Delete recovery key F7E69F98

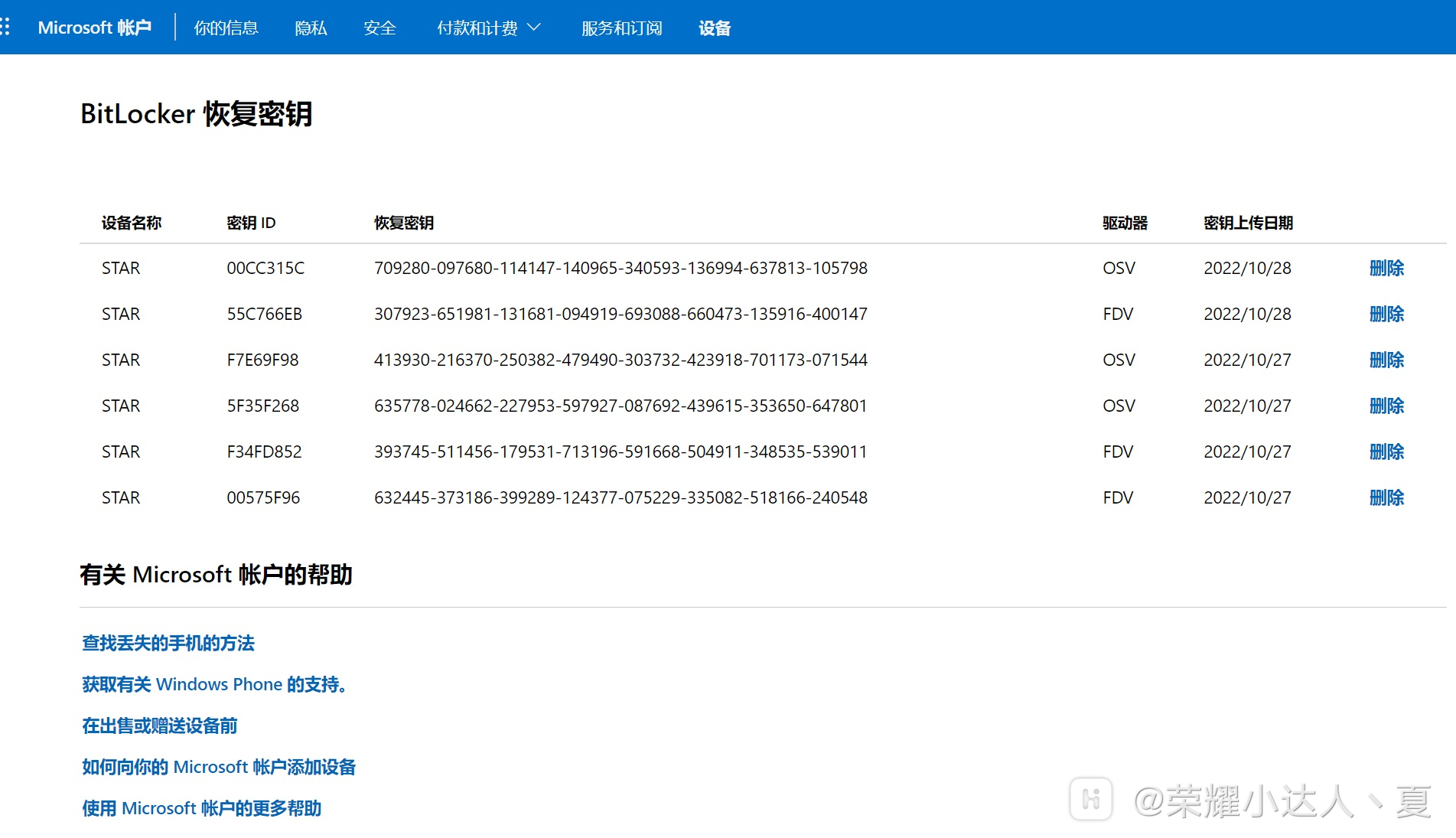click(x=1387, y=360)
